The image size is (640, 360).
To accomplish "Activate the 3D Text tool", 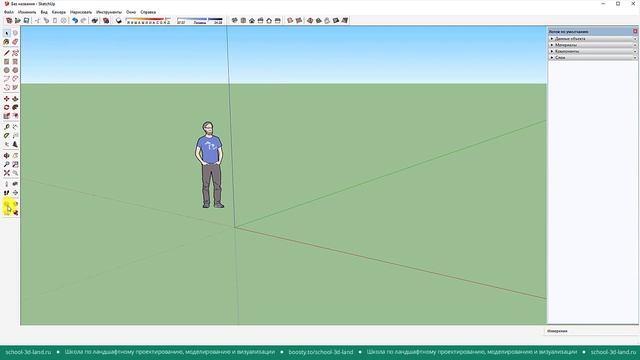I will 15,144.
